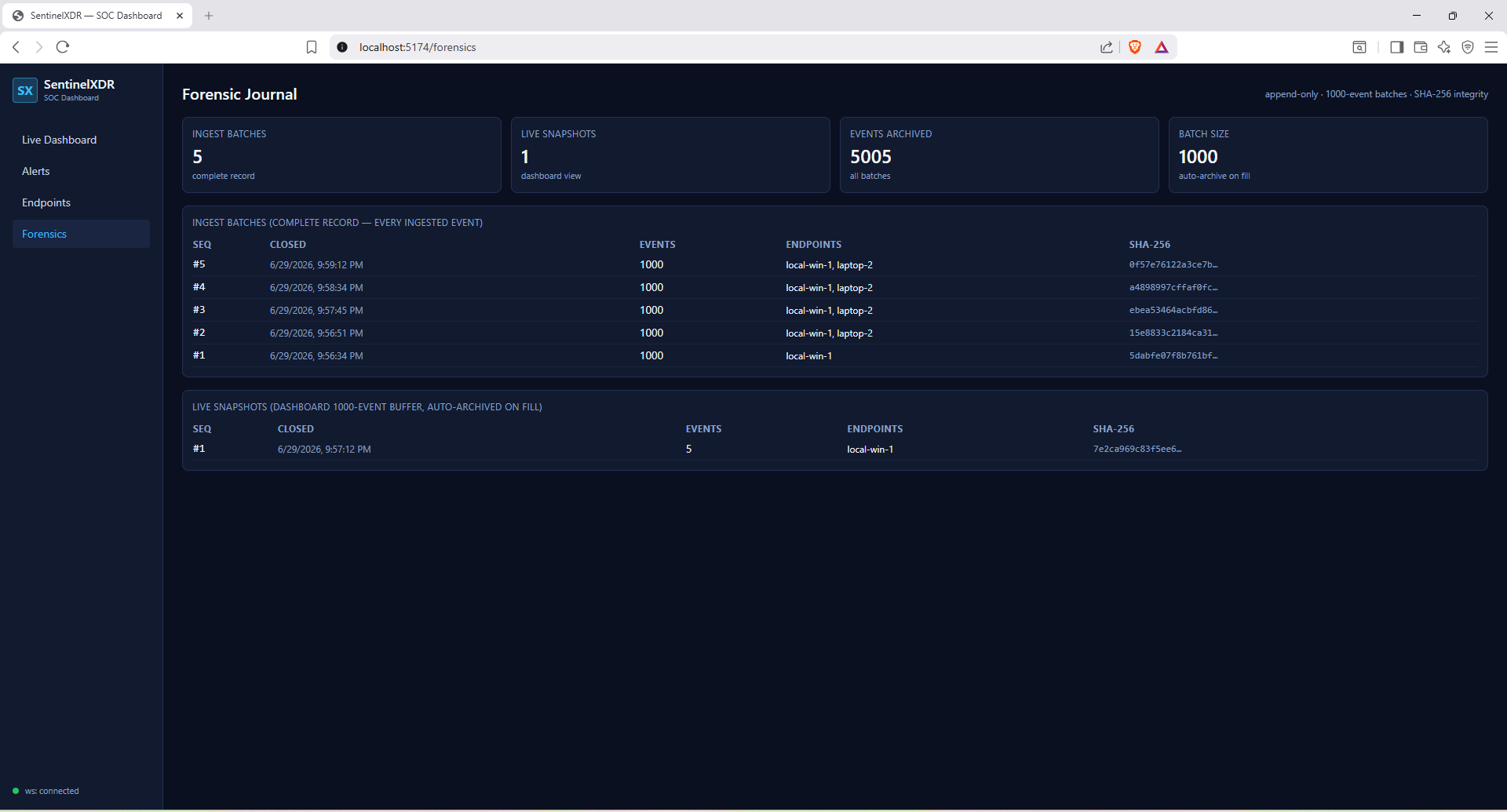Click endpoint local-win-1 in batch #1
Image resolution: width=1507 pixels, height=812 pixels.
click(x=809, y=356)
